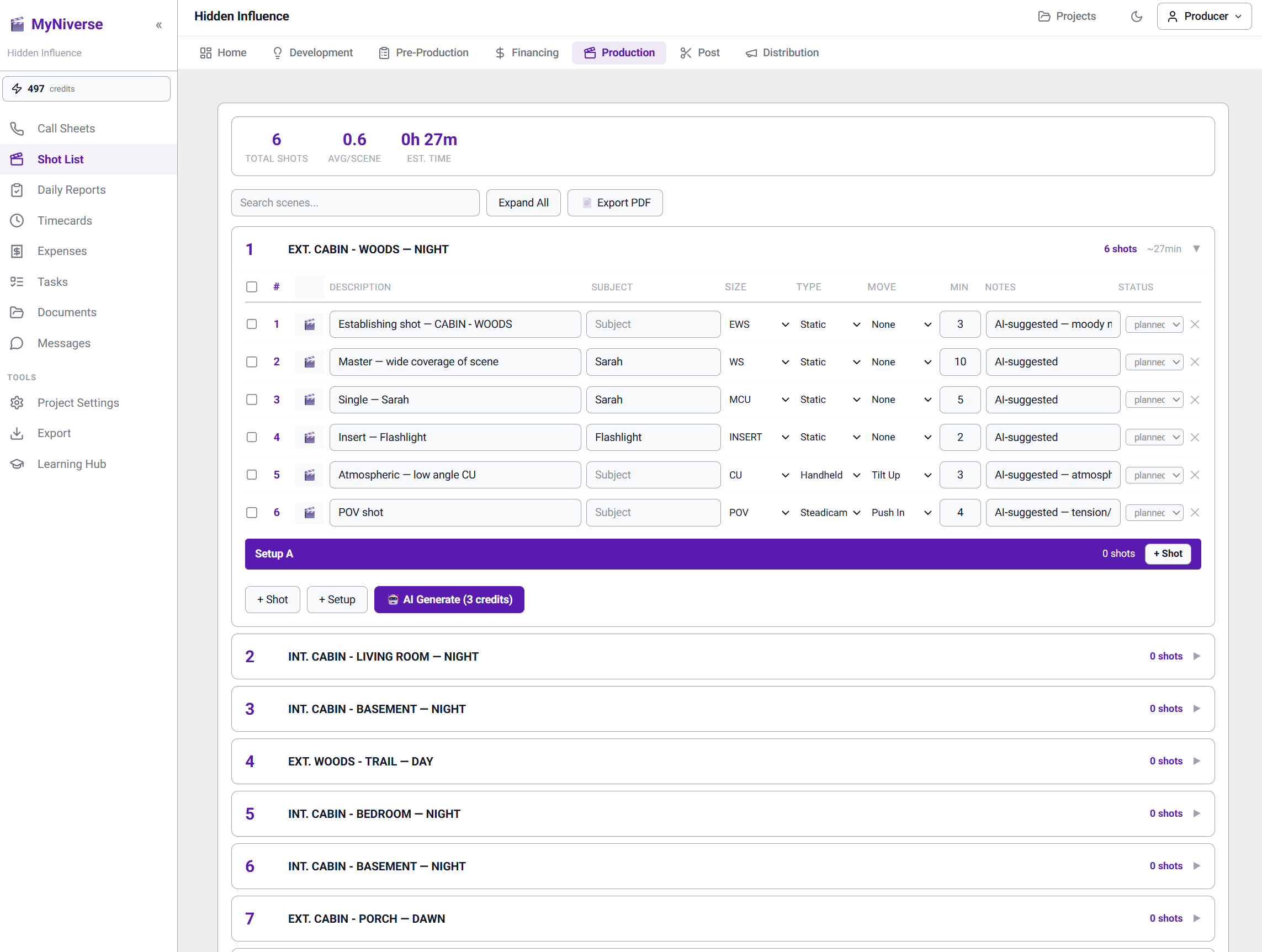Click AI Generate (3 credits) button
This screenshot has height=952, width=1262.
tap(449, 600)
